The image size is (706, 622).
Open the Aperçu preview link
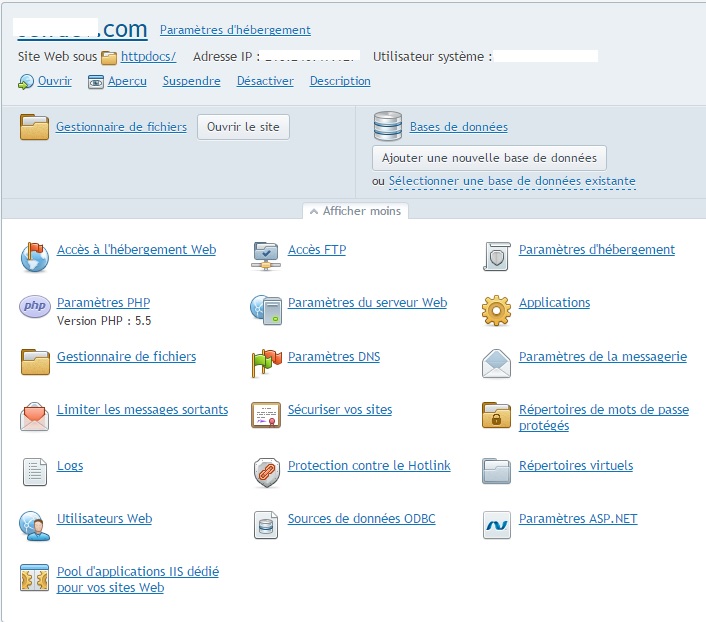[127, 81]
